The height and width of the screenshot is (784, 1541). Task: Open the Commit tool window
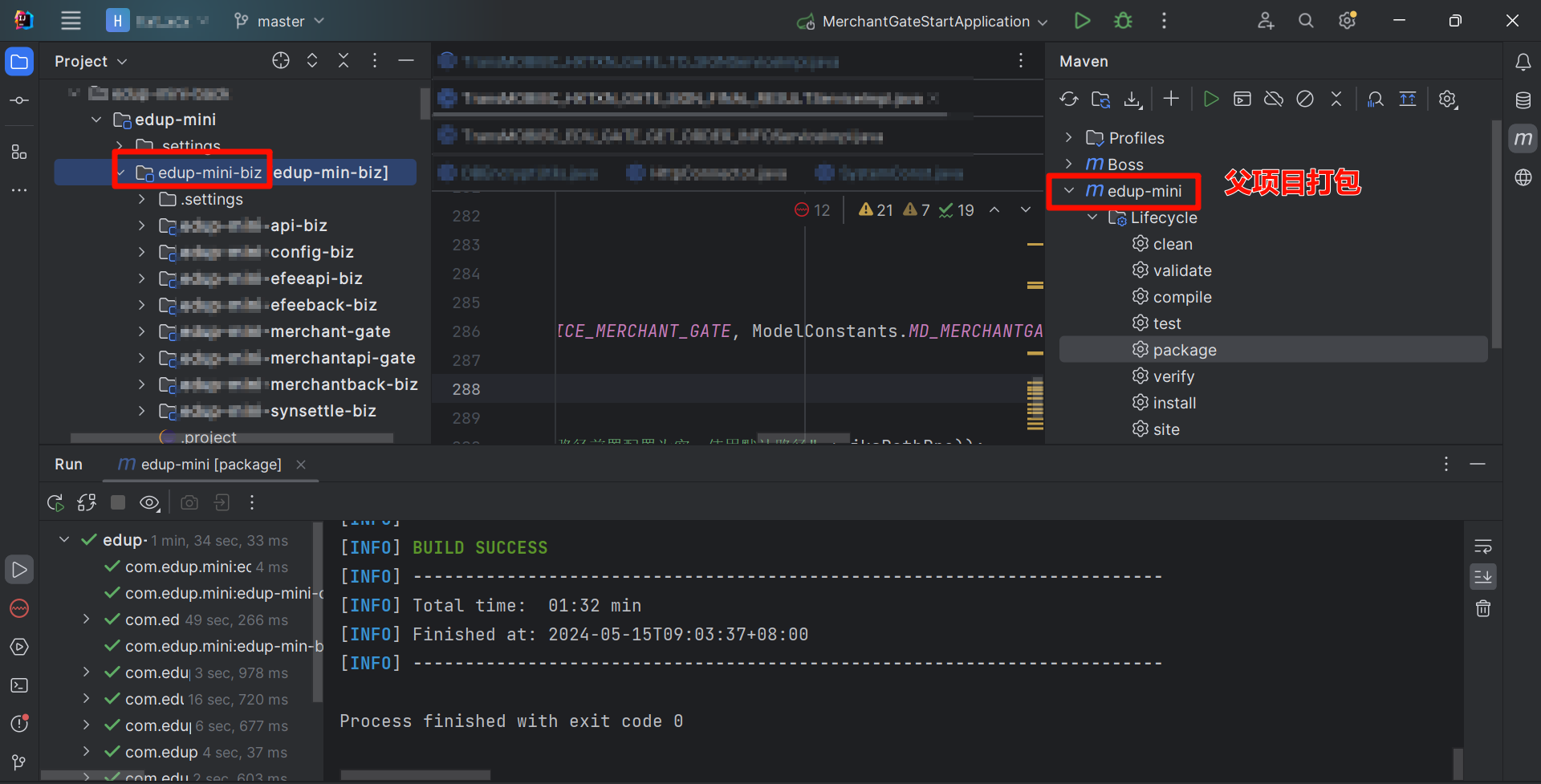coord(19,100)
